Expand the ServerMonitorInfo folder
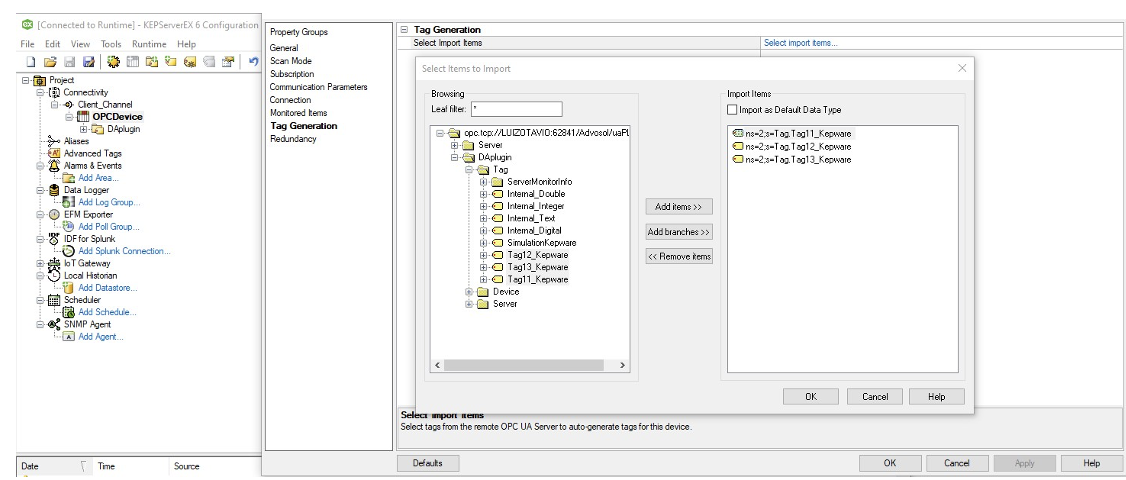This screenshot has height=480, width=1126. (483, 182)
